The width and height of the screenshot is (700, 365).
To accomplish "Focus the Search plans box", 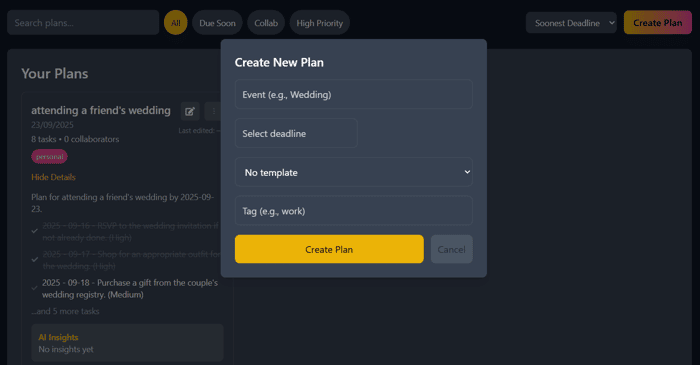I will click(x=83, y=22).
